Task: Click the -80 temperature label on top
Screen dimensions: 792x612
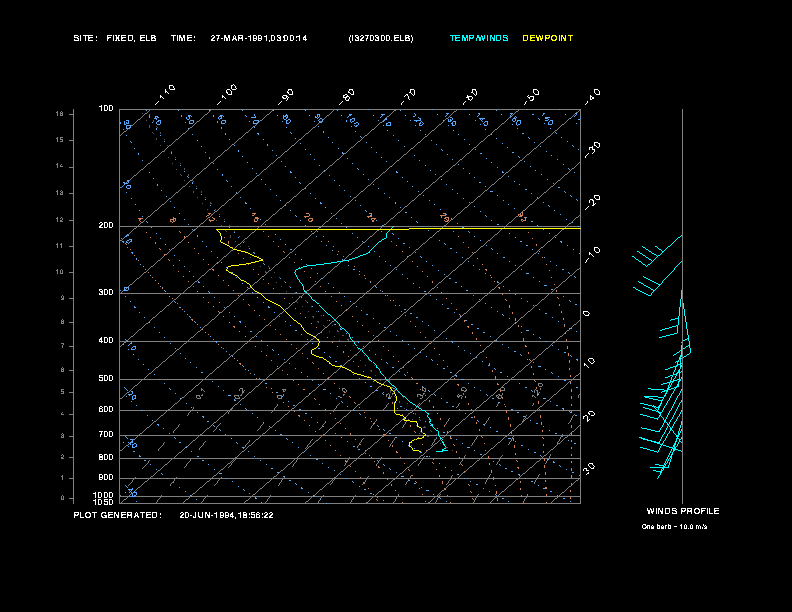Action: (347, 96)
